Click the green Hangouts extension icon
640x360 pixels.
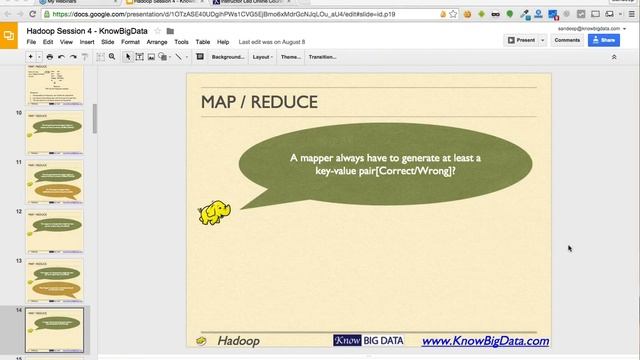(x=510, y=14)
